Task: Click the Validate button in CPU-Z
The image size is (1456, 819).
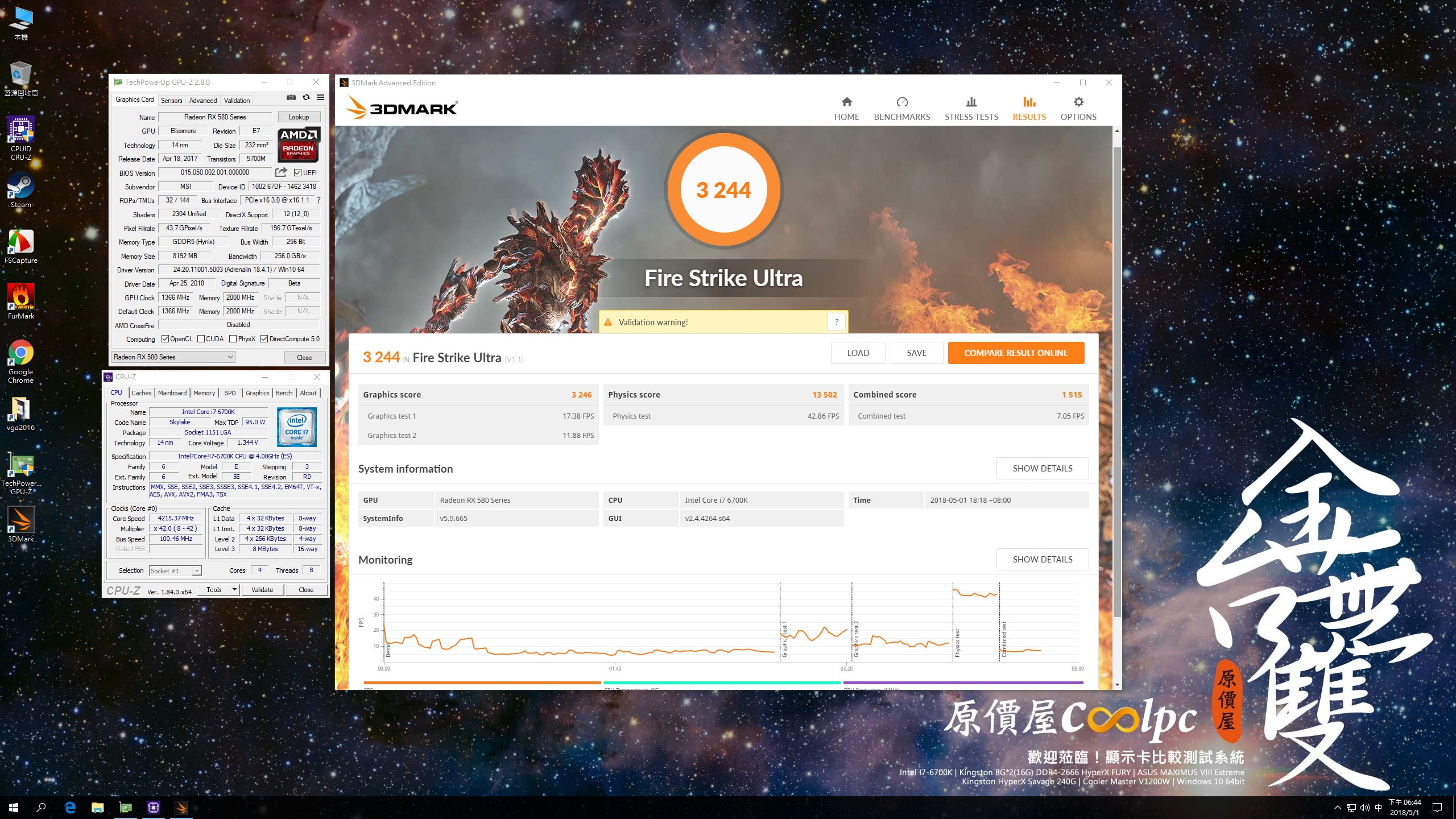Action: 262,590
